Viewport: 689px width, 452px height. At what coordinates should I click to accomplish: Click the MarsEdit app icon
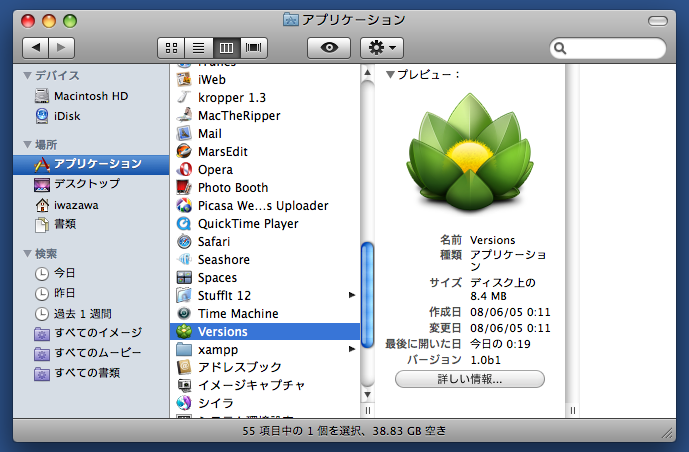click(184, 152)
